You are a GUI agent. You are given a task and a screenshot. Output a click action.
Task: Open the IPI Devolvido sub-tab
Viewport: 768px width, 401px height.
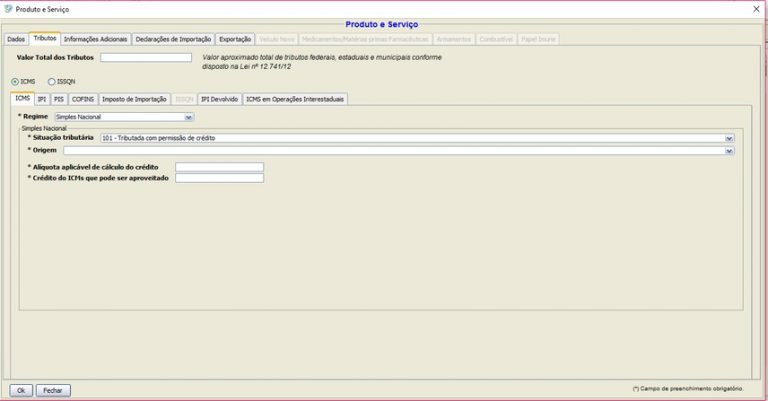[219, 99]
